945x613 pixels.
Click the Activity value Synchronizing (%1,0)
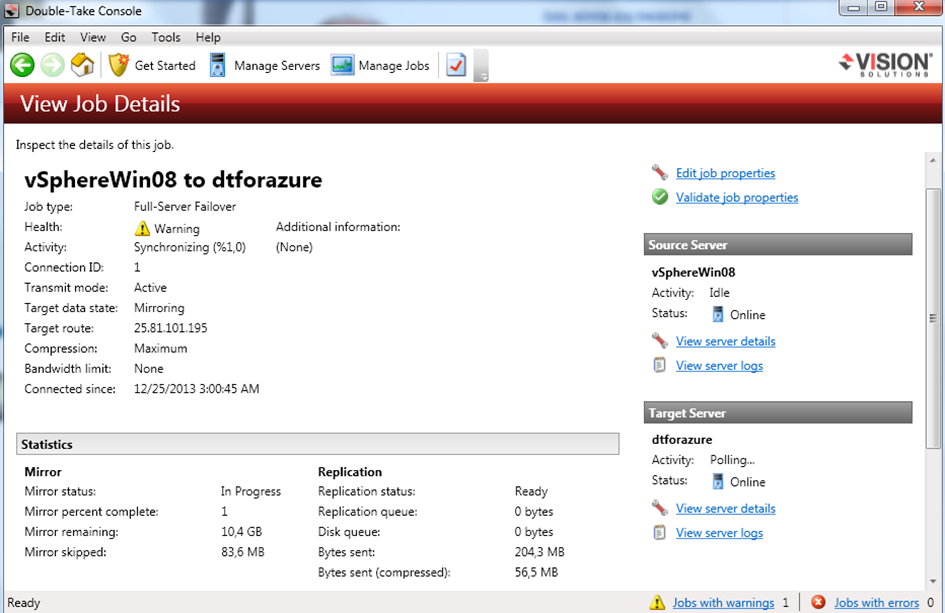pyautogui.click(x=190, y=247)
